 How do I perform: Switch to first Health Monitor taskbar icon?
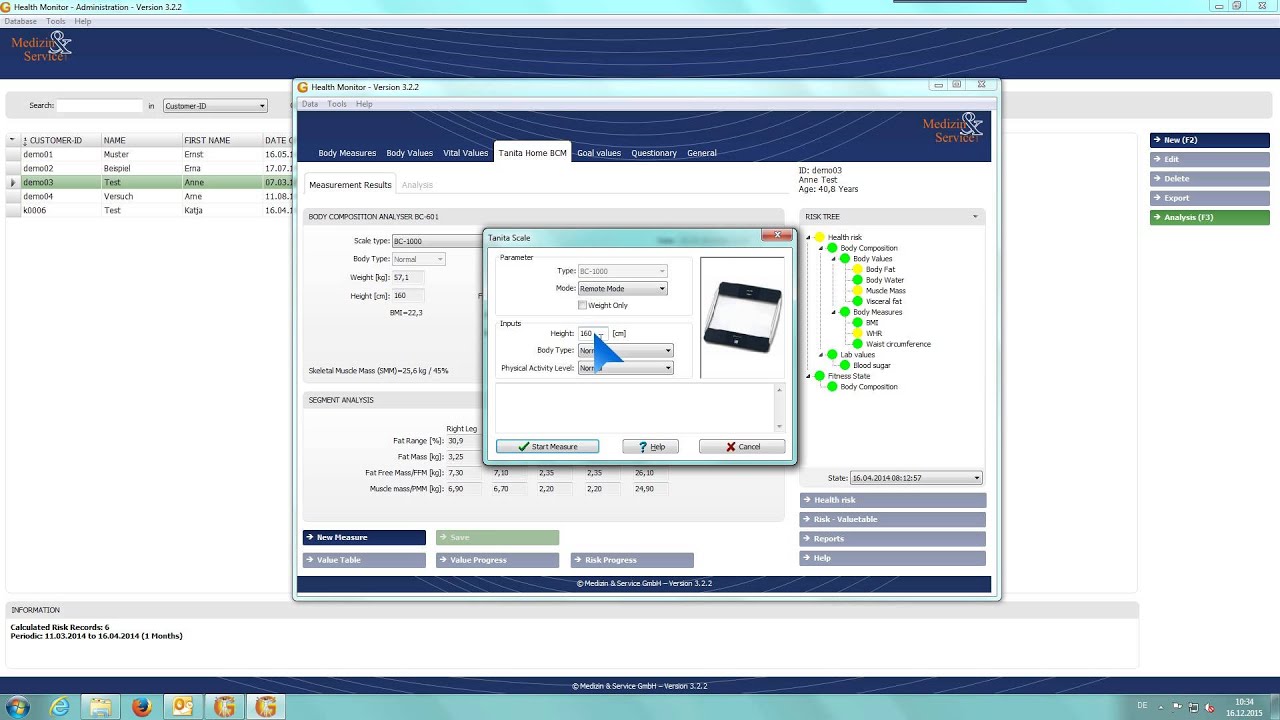(x=224, y=707)
